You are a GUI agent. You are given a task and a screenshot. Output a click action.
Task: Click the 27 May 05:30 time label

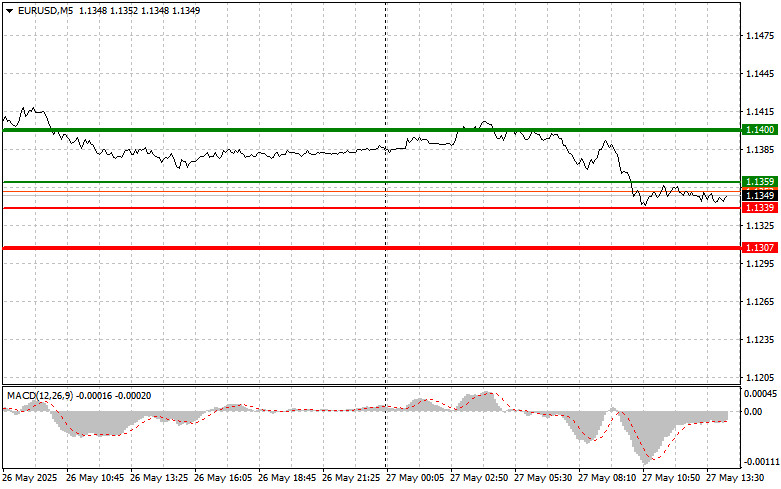(543, 478)
